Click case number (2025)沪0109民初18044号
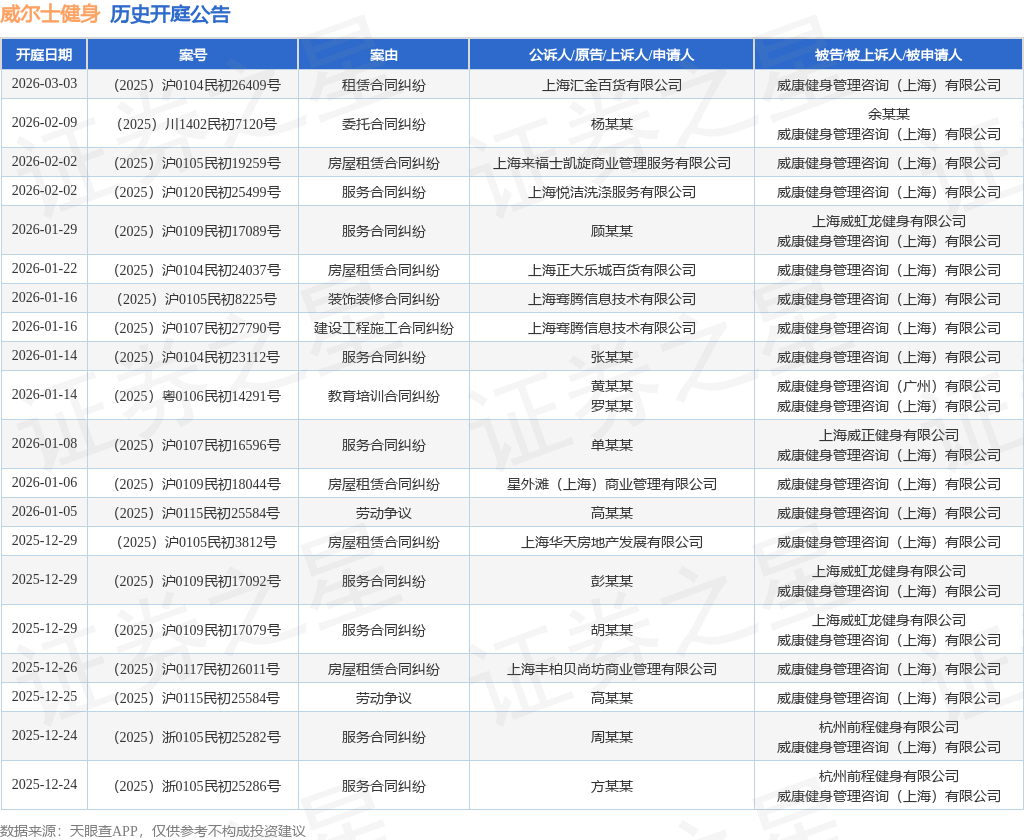The width and height of the screenshot is (1024, 840). (197, 484)
